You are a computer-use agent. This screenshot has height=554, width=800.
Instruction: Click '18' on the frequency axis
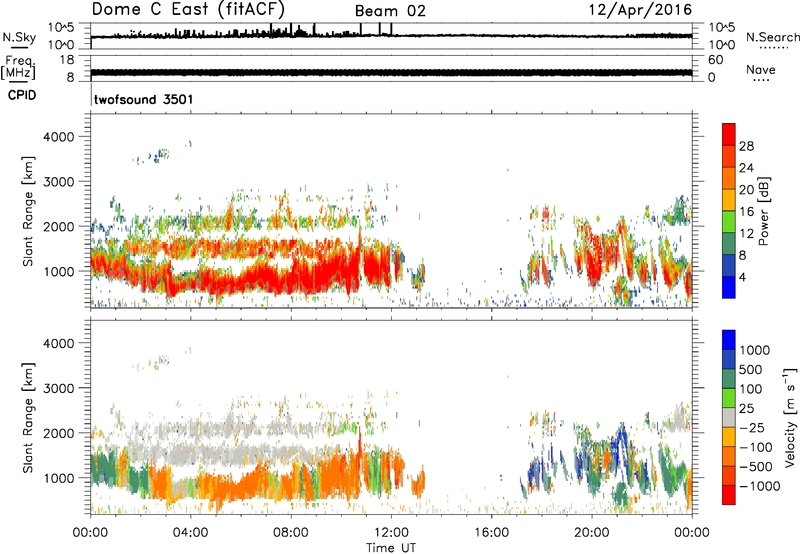point(67,60)
